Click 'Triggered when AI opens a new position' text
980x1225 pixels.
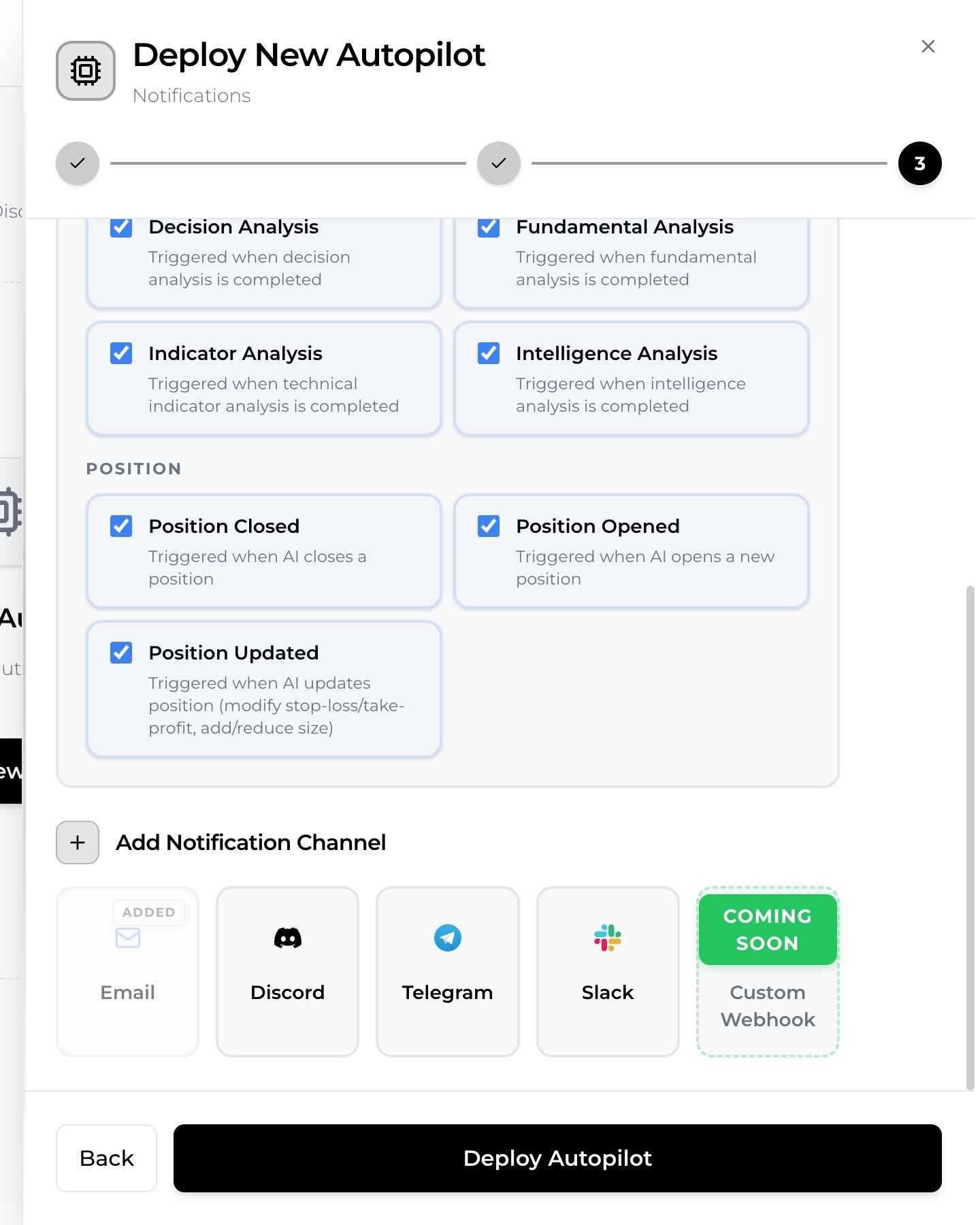coord(645,568)
